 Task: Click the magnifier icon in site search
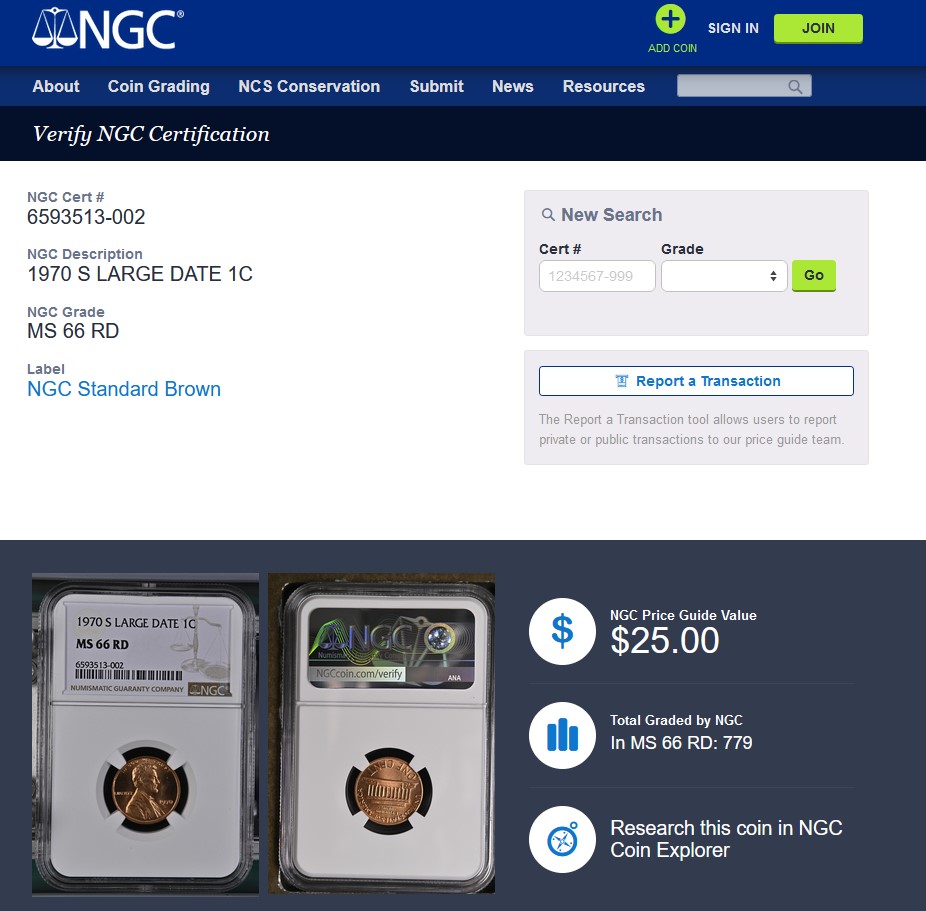tap(795, 86)
